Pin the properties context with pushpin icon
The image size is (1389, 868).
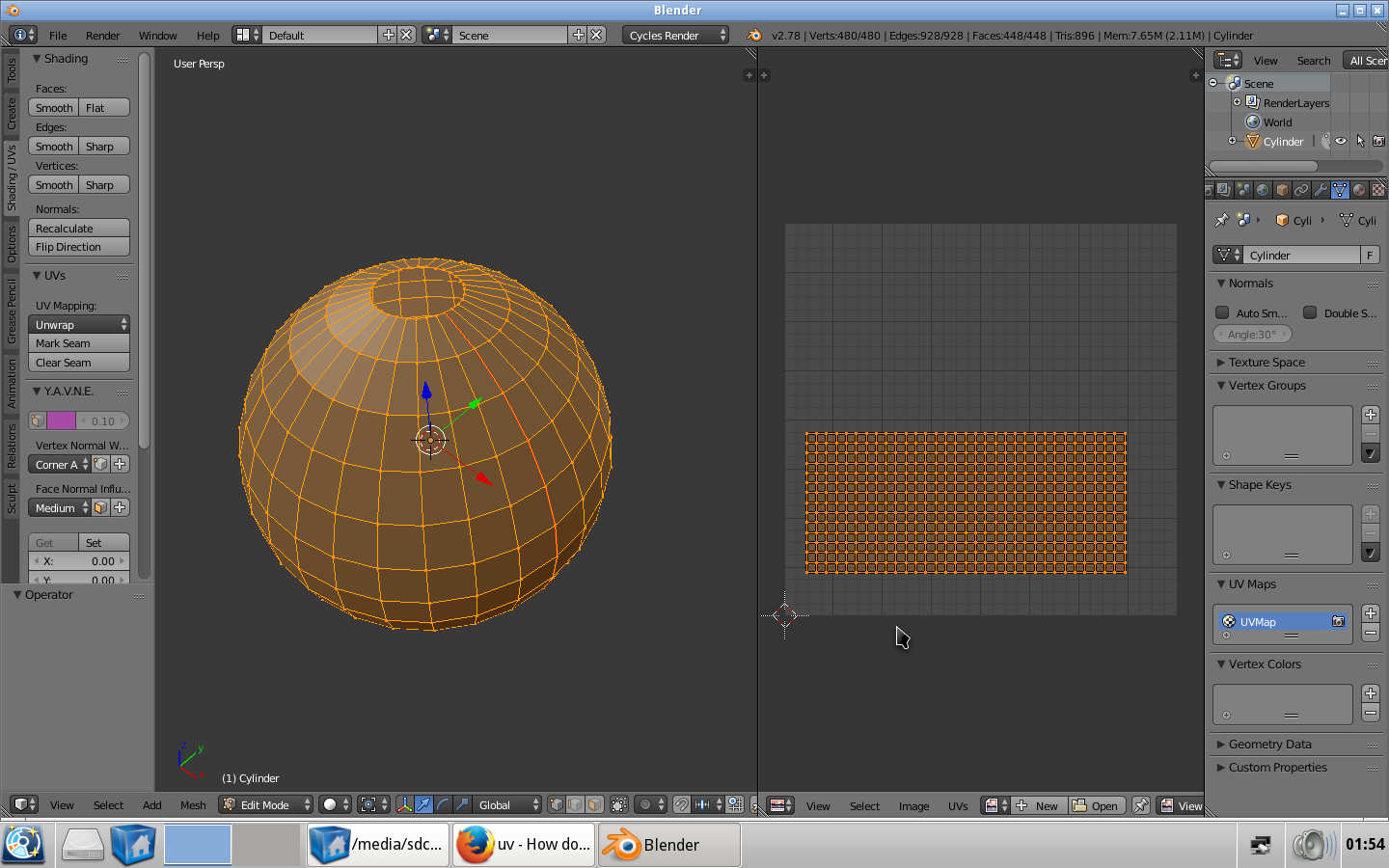pos(1221,220)
